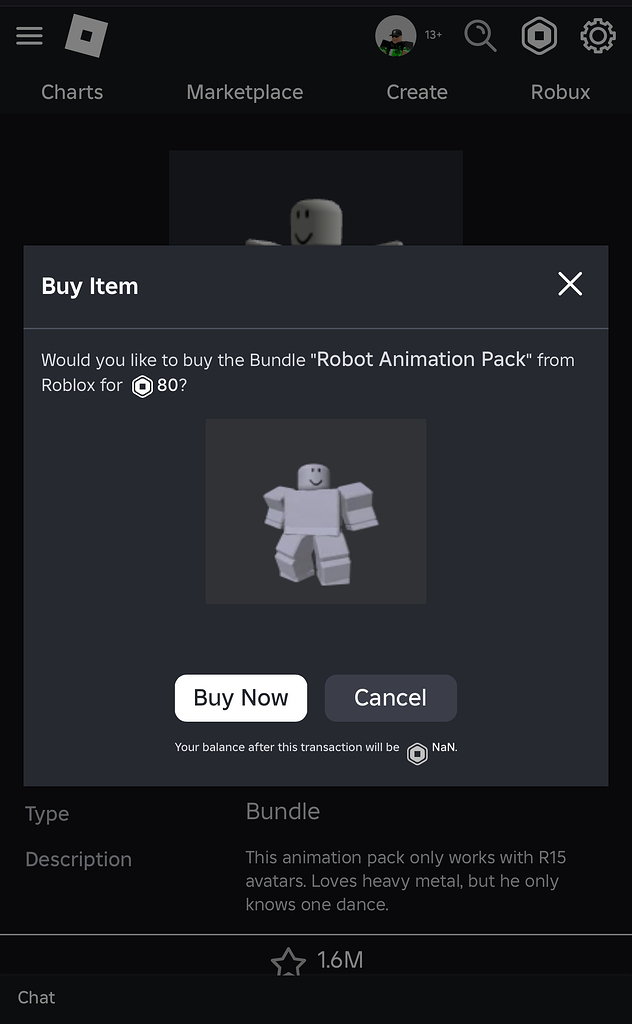Switch to the Marketplace tab
Image resolution: width=632 pixels, height=1024 pixels.
245,92
